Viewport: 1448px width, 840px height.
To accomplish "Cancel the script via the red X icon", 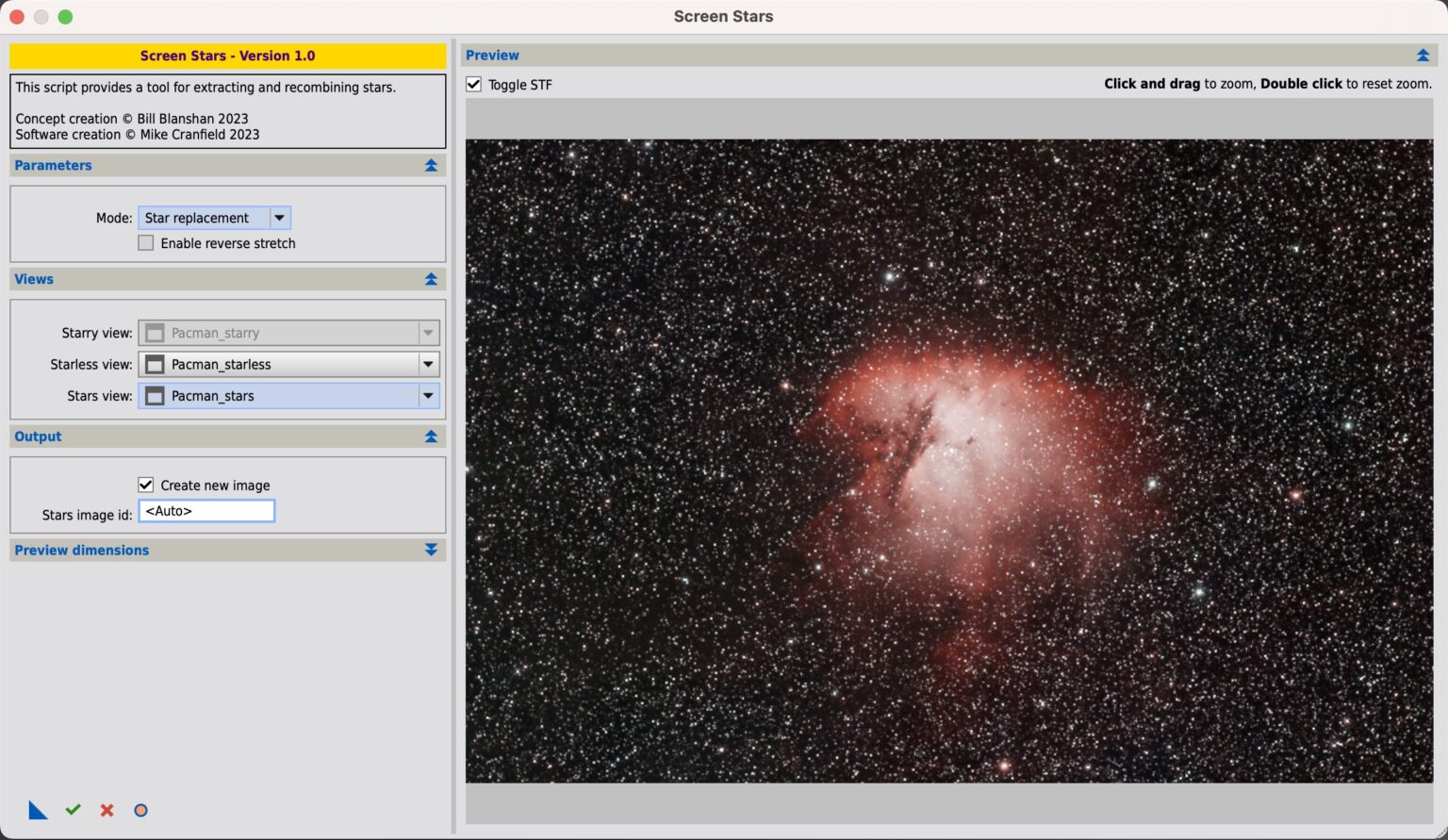I will point(107,810).
